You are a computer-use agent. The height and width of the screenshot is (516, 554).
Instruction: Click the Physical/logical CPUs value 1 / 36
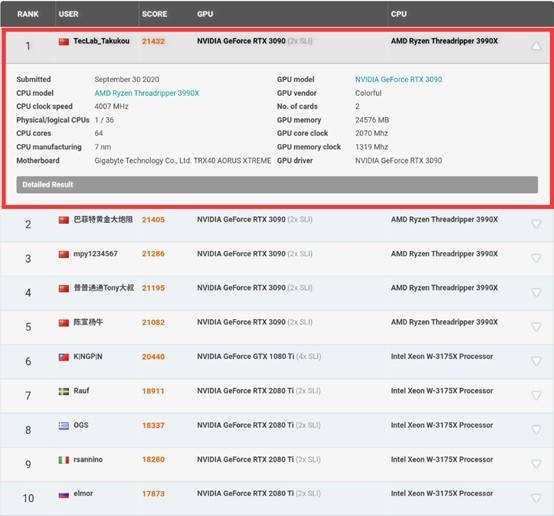pyautogui.click(x=104, y=120)
